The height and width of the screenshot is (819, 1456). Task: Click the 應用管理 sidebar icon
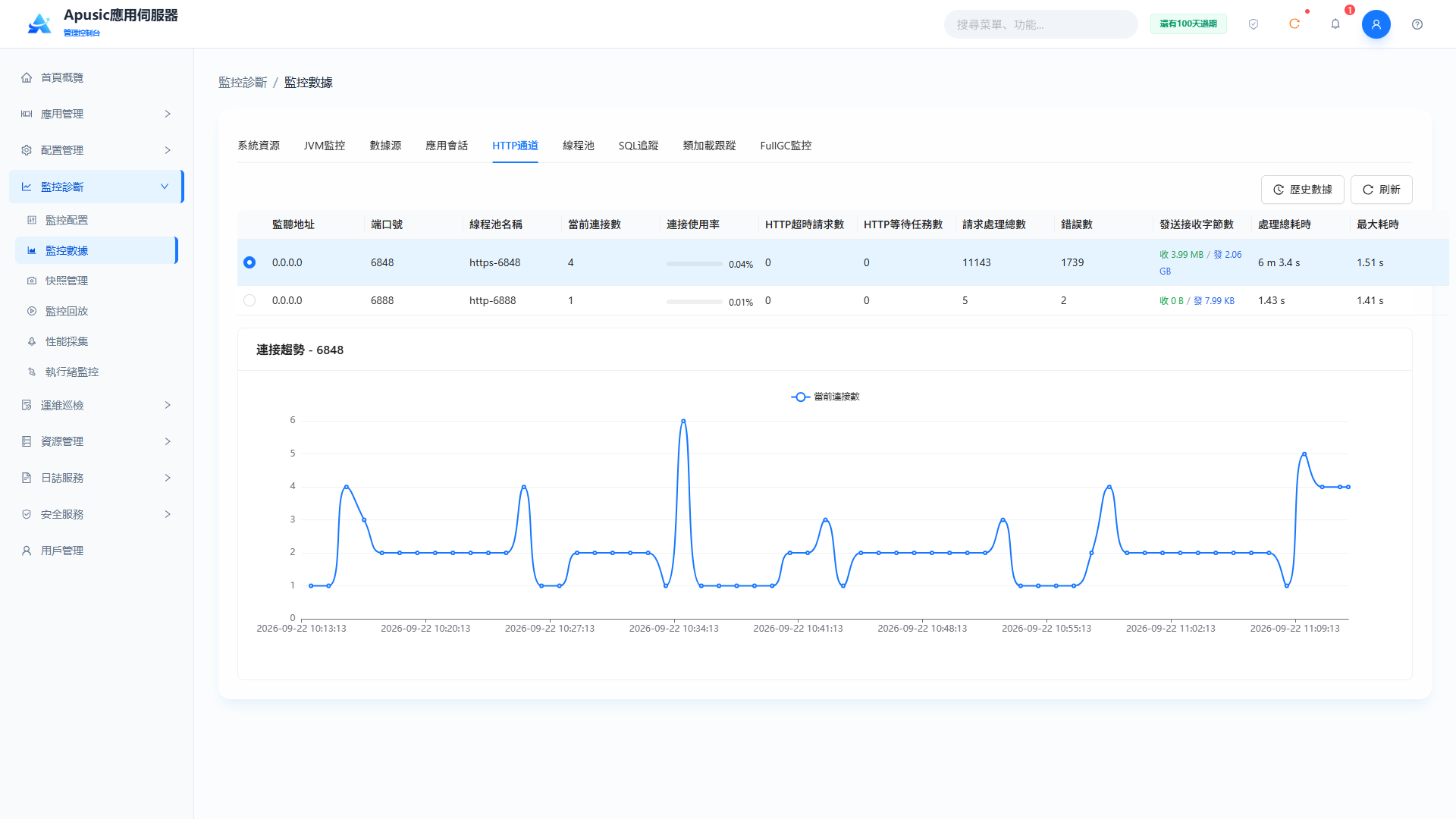[x=27, y=114]
